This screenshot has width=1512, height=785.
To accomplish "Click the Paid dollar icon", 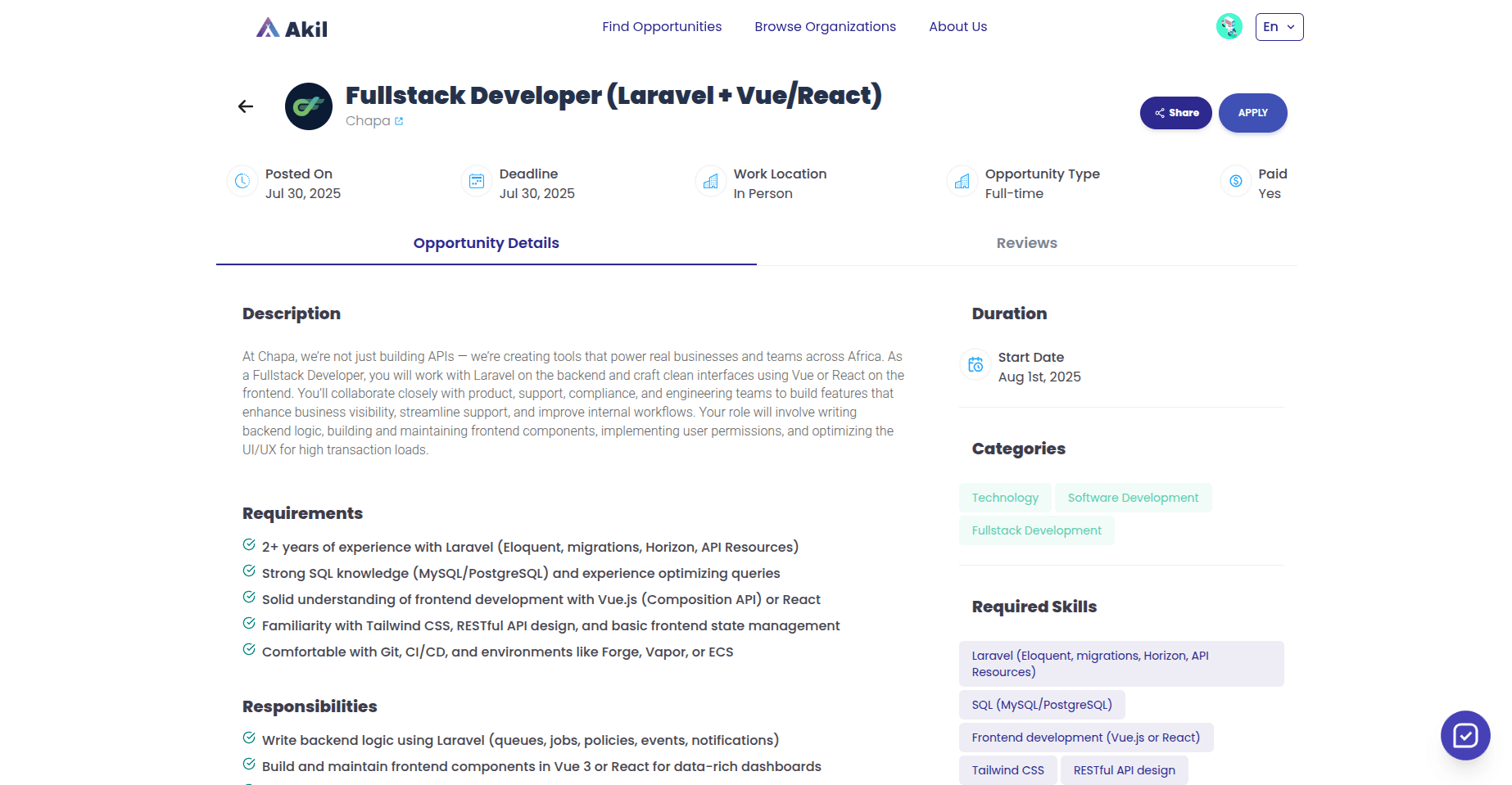I will click(x=1236, y=182).
